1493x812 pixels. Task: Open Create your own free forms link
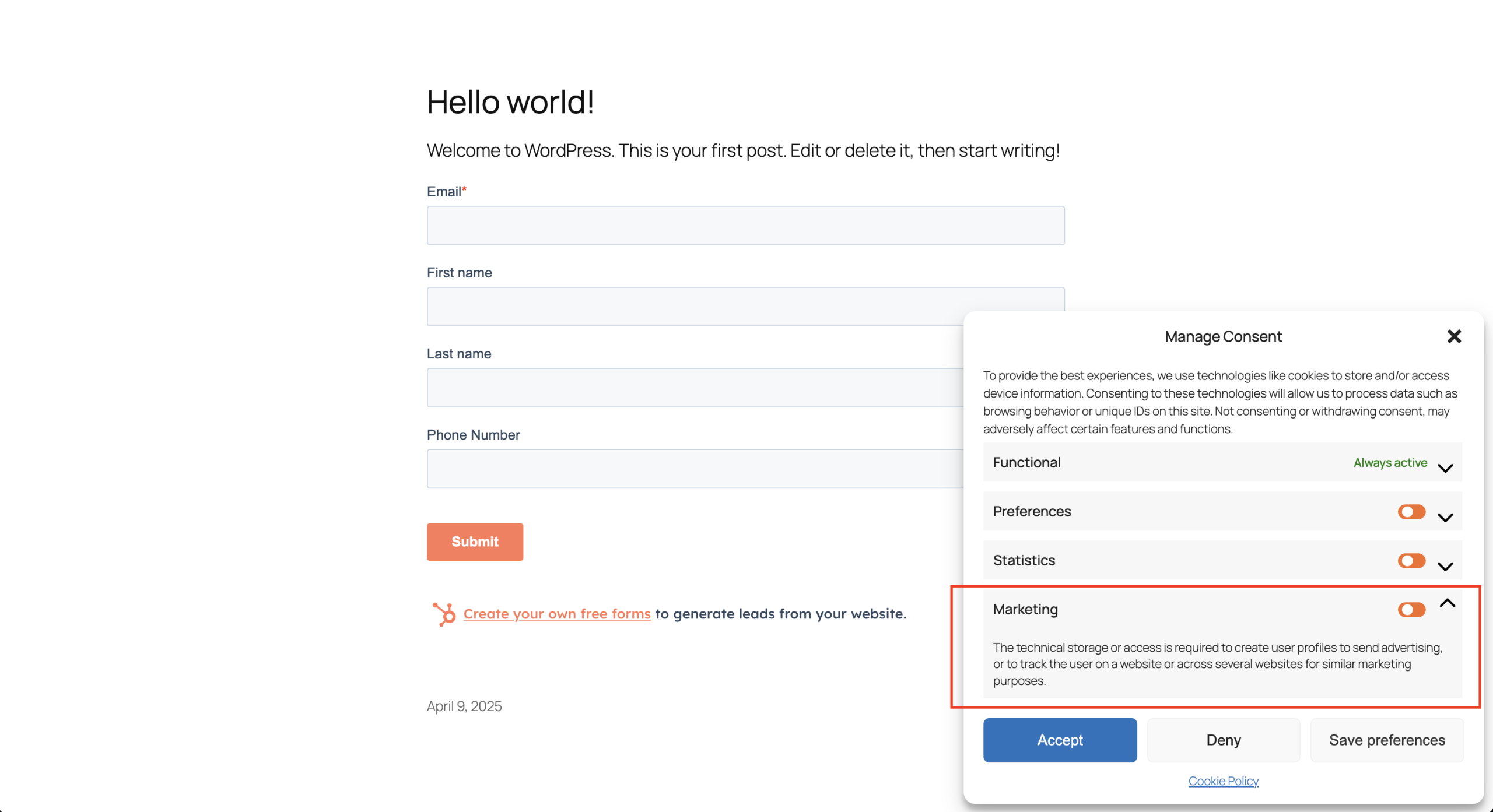(x=557, y=614)
